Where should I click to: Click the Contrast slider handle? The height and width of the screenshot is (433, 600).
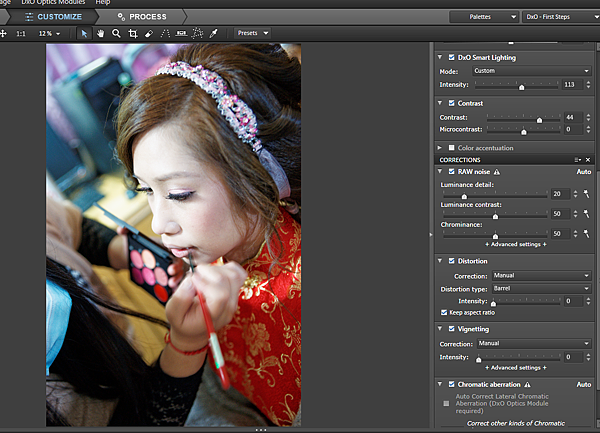coord(539,119)
